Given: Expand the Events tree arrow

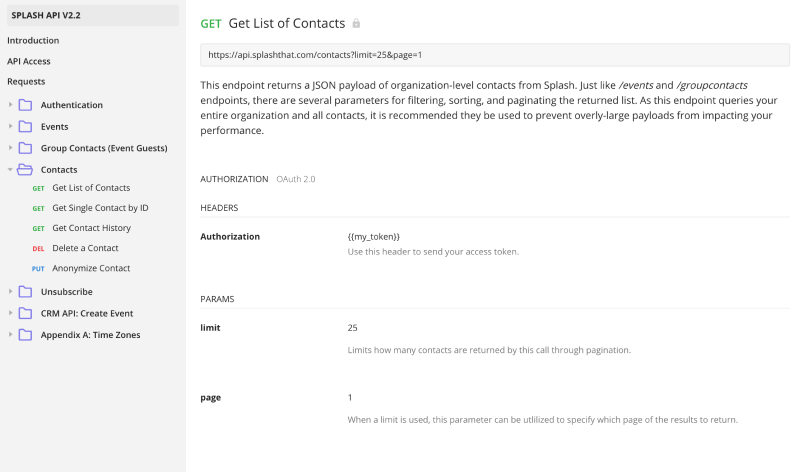Looking at the screenshot, I should pyautogui.click(x=10, y=127).
